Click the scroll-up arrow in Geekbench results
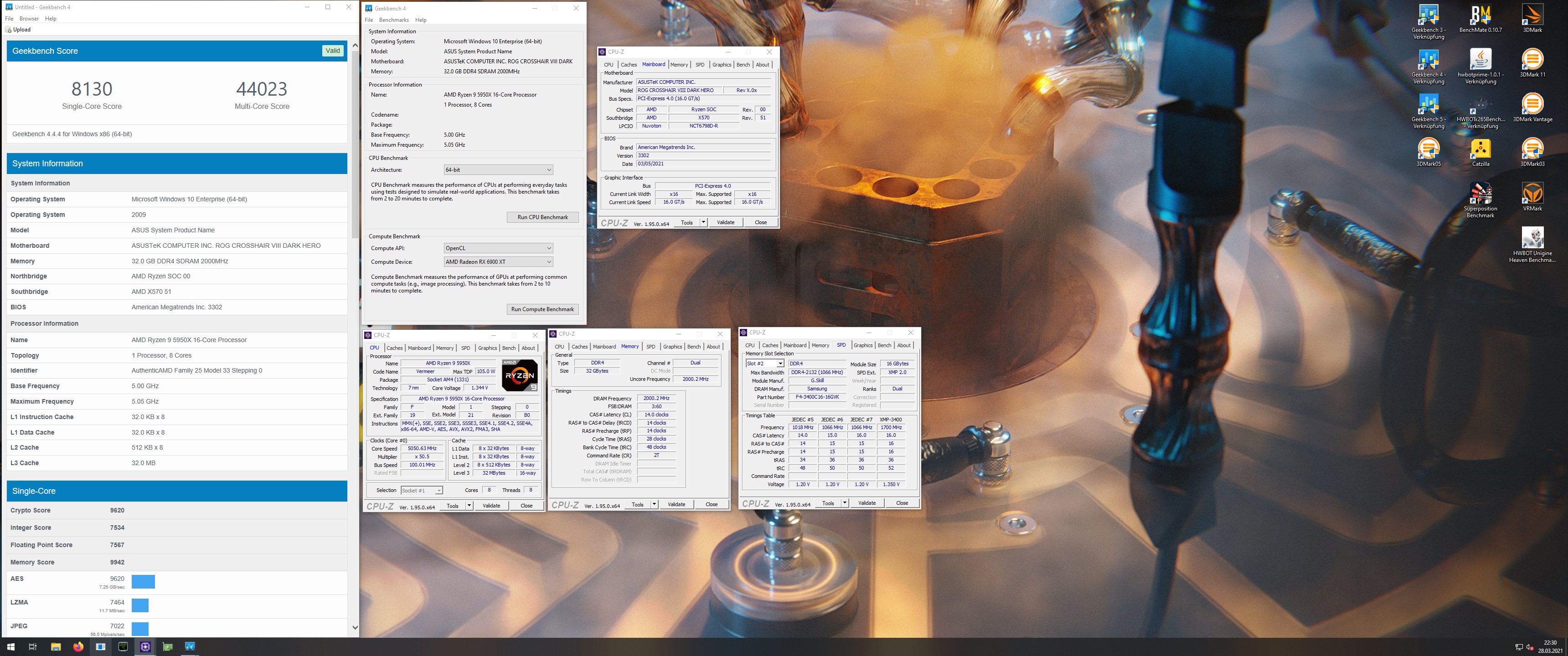The width and height of the screenshot is (1568, 656). click(x=356, y=45)
